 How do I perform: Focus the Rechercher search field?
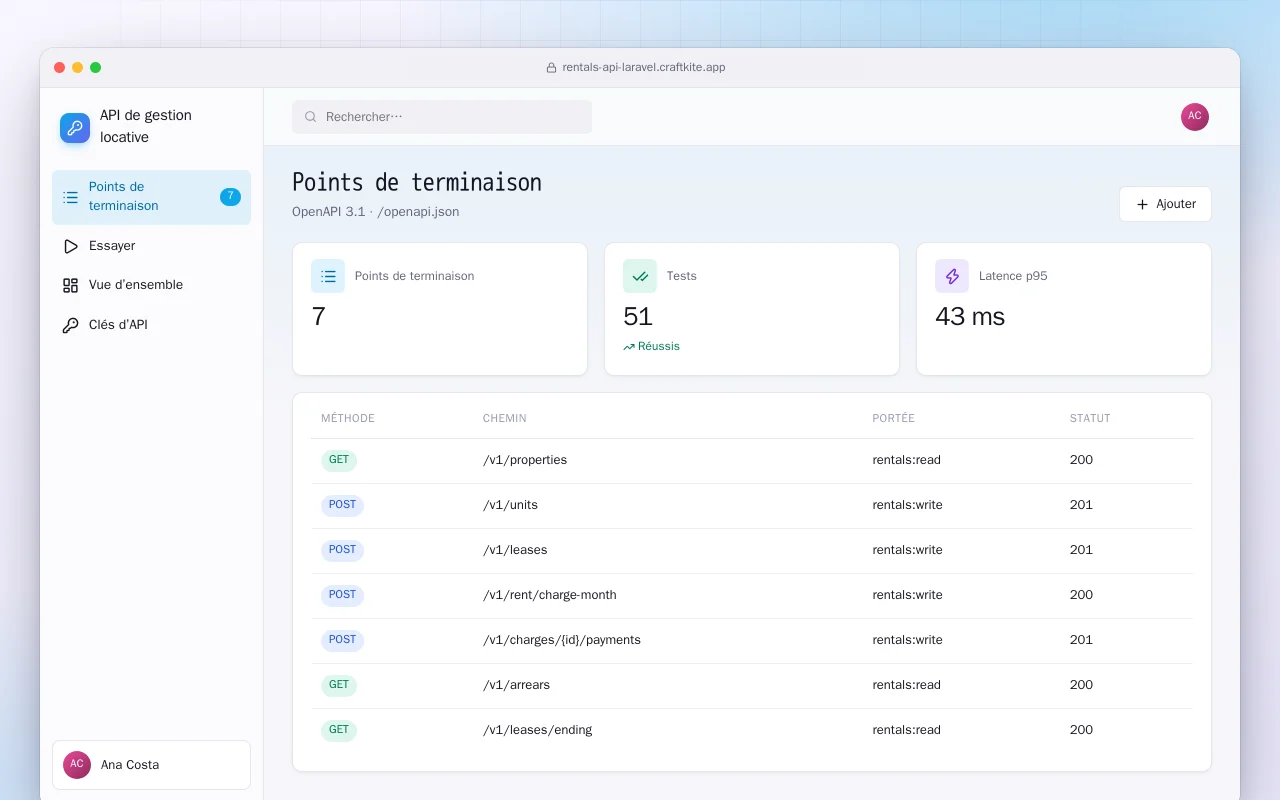(442, 117)
